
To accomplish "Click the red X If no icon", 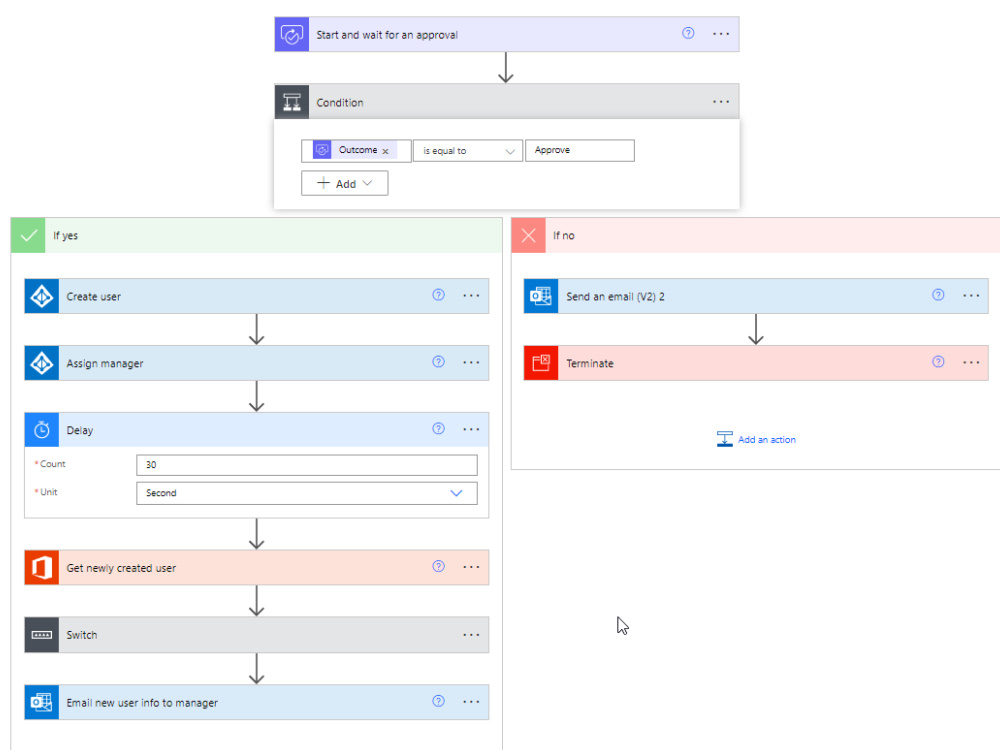I will pos(528,235).
